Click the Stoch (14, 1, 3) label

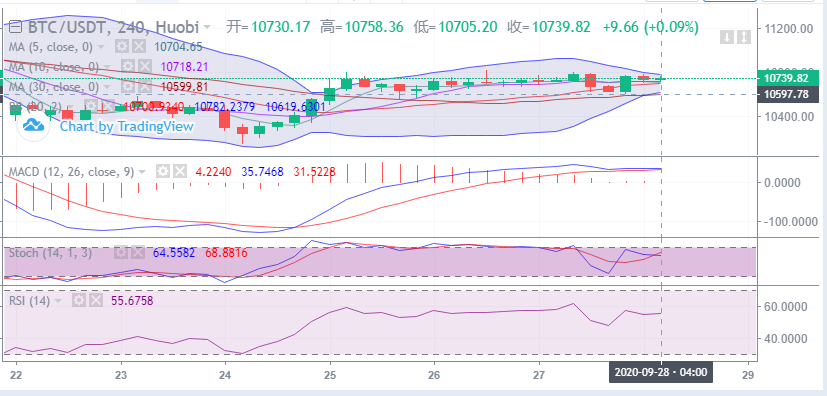(50, 253)
